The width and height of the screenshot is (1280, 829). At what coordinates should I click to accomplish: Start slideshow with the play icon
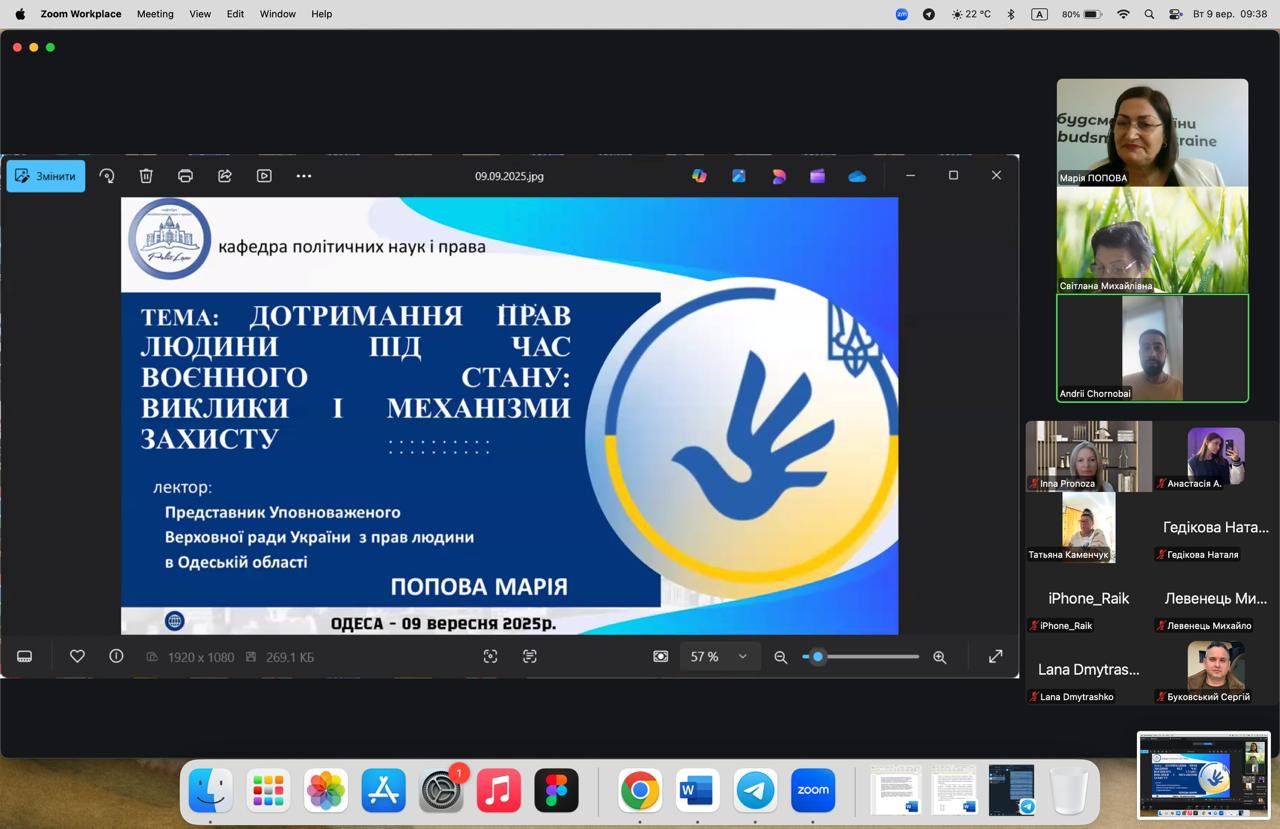pyautogui.click(x=264, y=176)
